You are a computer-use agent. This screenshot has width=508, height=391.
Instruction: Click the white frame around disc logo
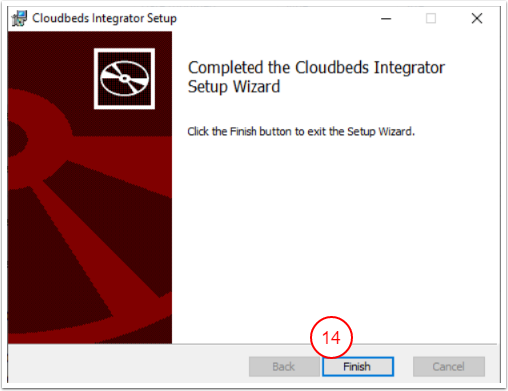(x=124, y=50)
